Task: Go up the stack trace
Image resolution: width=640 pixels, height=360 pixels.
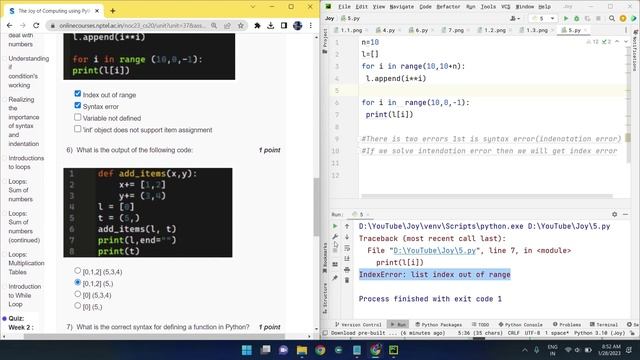Action: pyautogui.click(x=347, y=226)
